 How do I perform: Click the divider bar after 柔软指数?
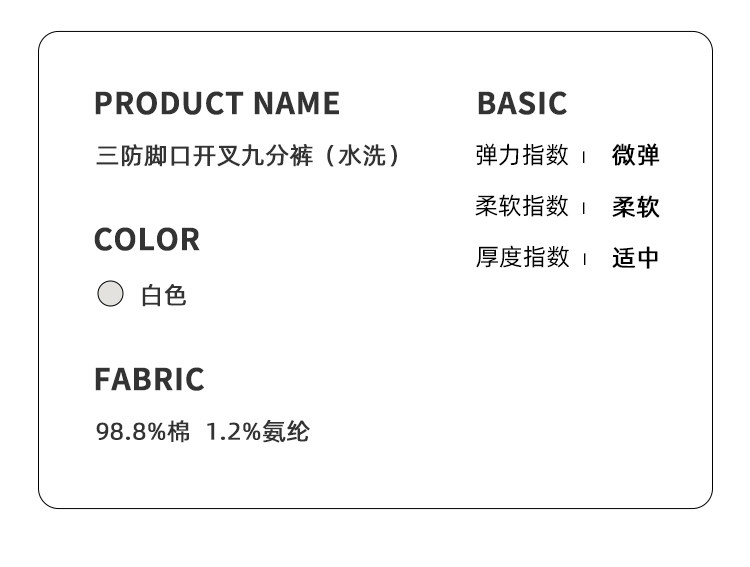[584, 208]
